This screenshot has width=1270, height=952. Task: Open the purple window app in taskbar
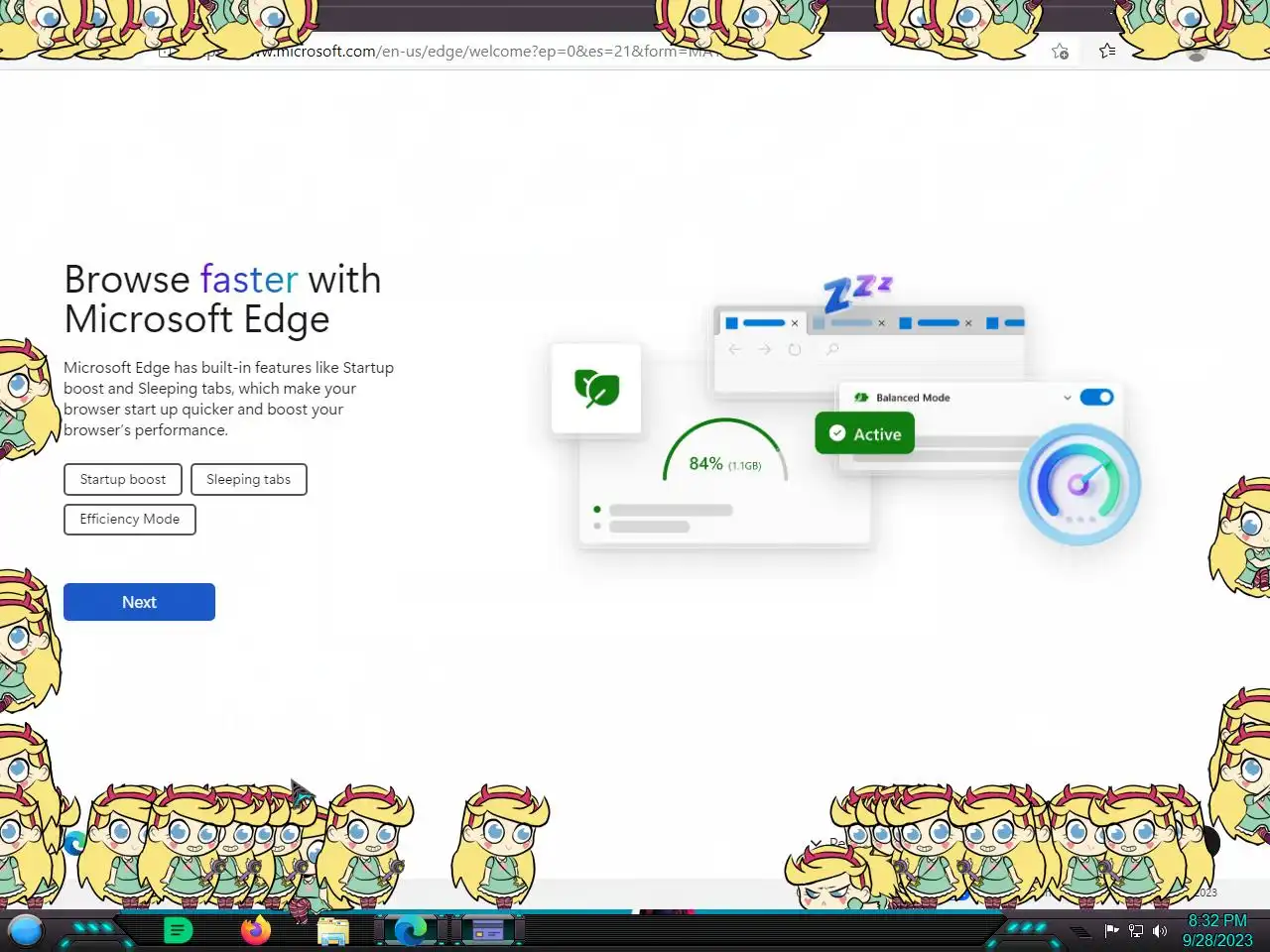coord(487,930)
